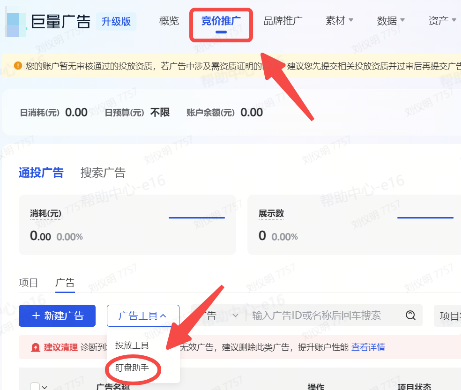
Task: Click the 日消耗(元) 0.00 value
Action: click(76, 112)
